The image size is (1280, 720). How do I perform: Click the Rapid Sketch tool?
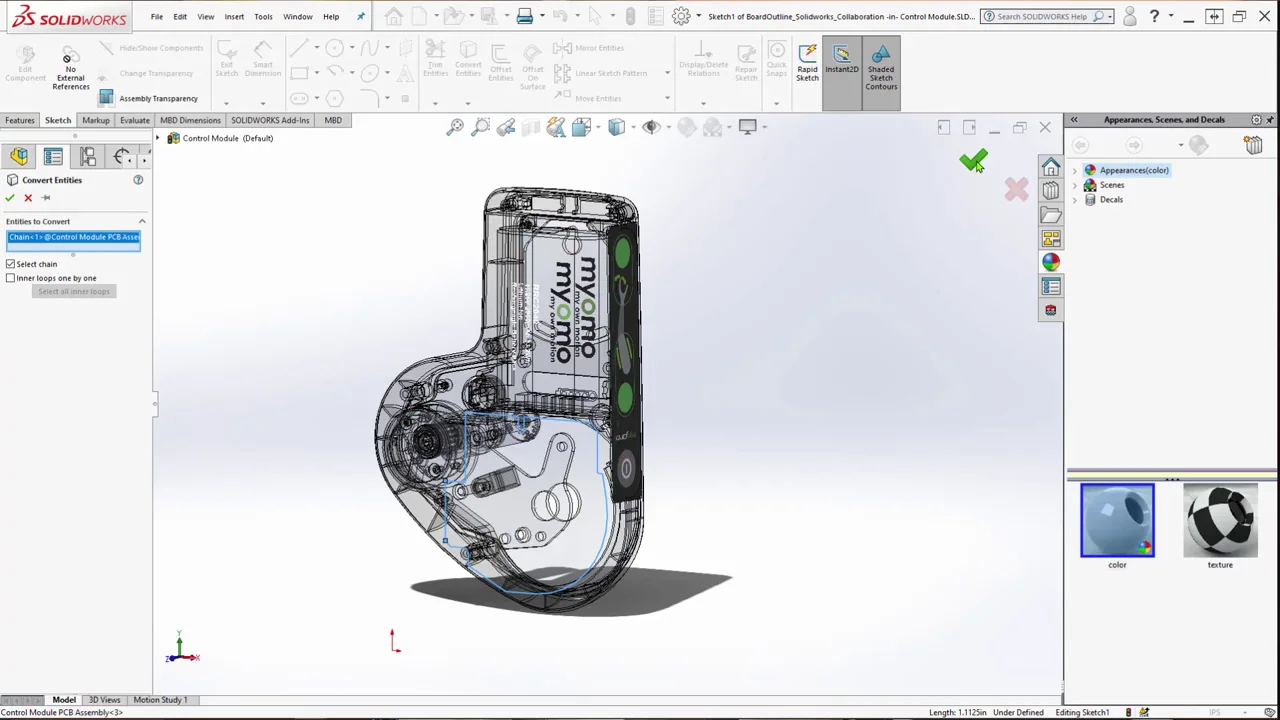[807, 64]
